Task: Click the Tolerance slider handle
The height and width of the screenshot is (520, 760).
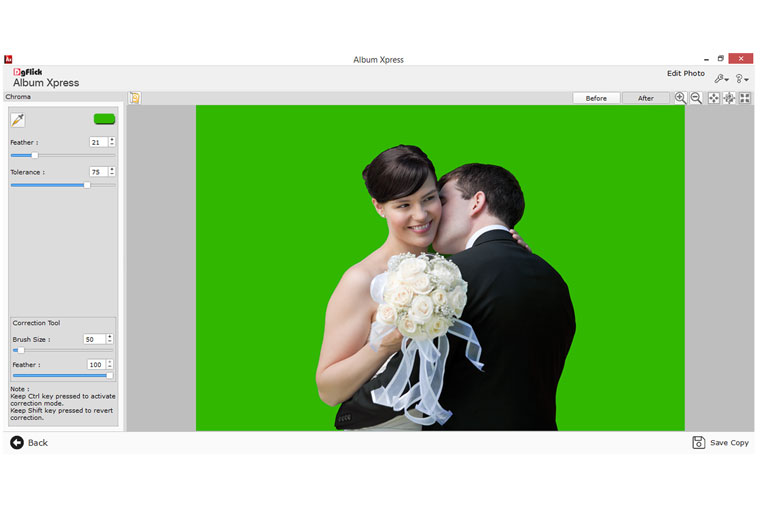Action: click(x=87, y=185)
